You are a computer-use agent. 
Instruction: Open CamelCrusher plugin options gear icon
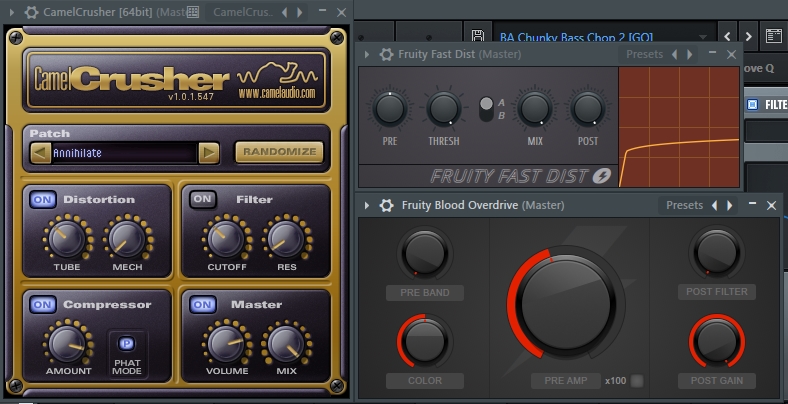31,12
